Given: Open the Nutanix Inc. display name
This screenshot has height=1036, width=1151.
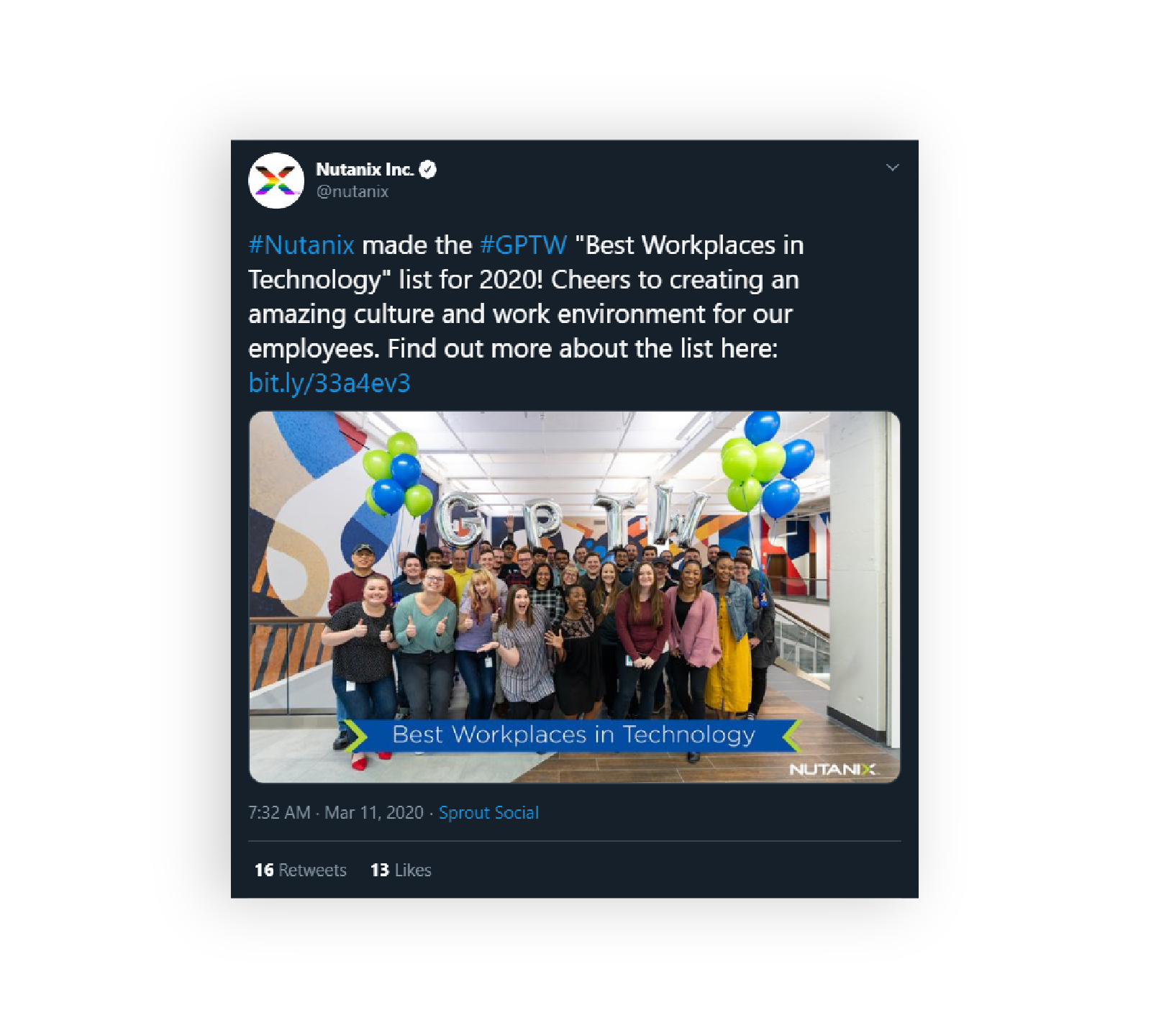Looking at the screenshot, I should pos(365,170).
